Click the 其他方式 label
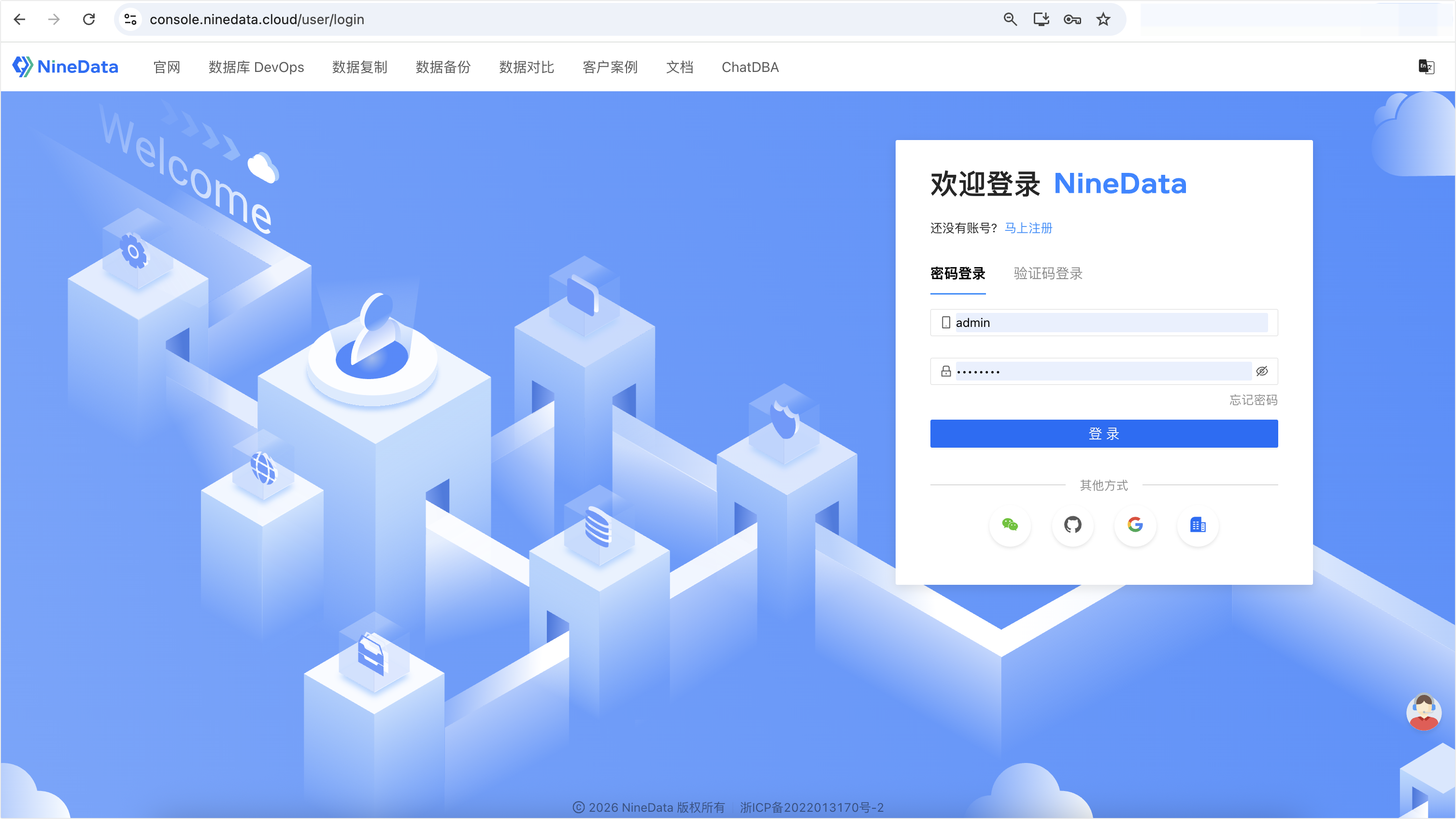The image size is (1456, 819). pos(1104,485)
